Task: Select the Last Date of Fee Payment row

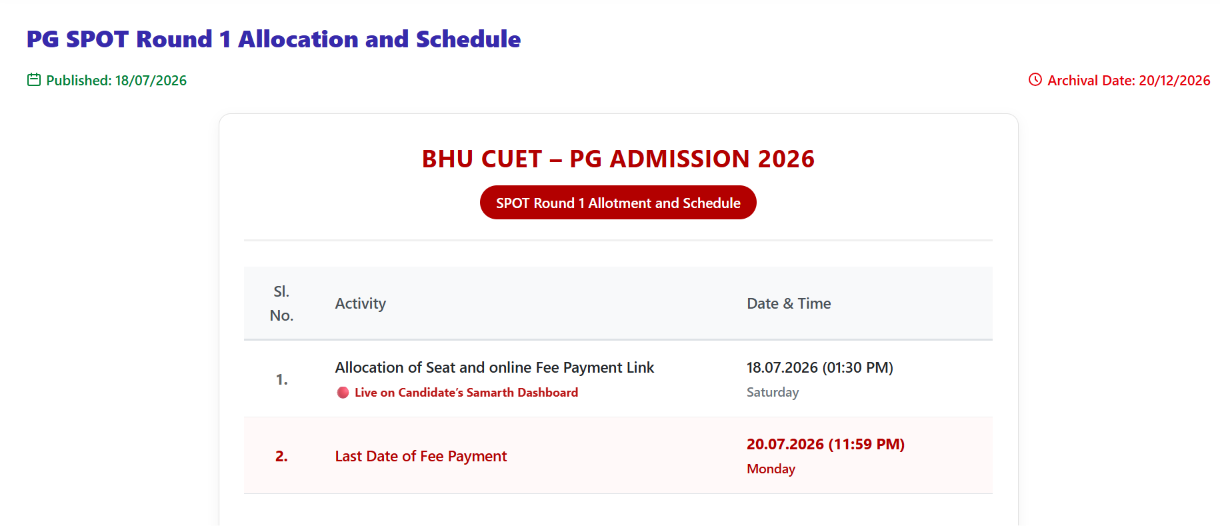Action: point(618,455)
